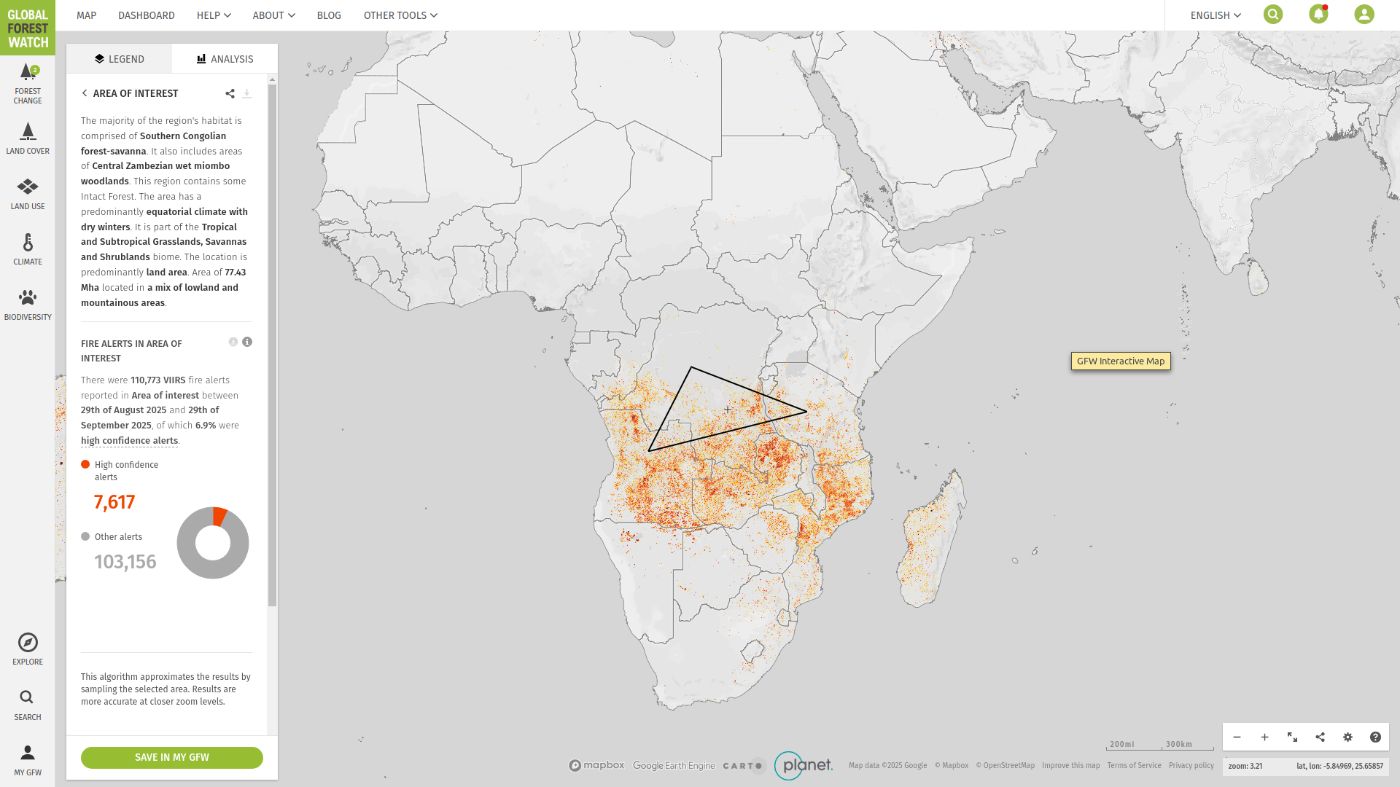The width and height of the screenshot is (1400, 787).
Task: Open the Terms of Service link
Action: (x=1134, y=765)
